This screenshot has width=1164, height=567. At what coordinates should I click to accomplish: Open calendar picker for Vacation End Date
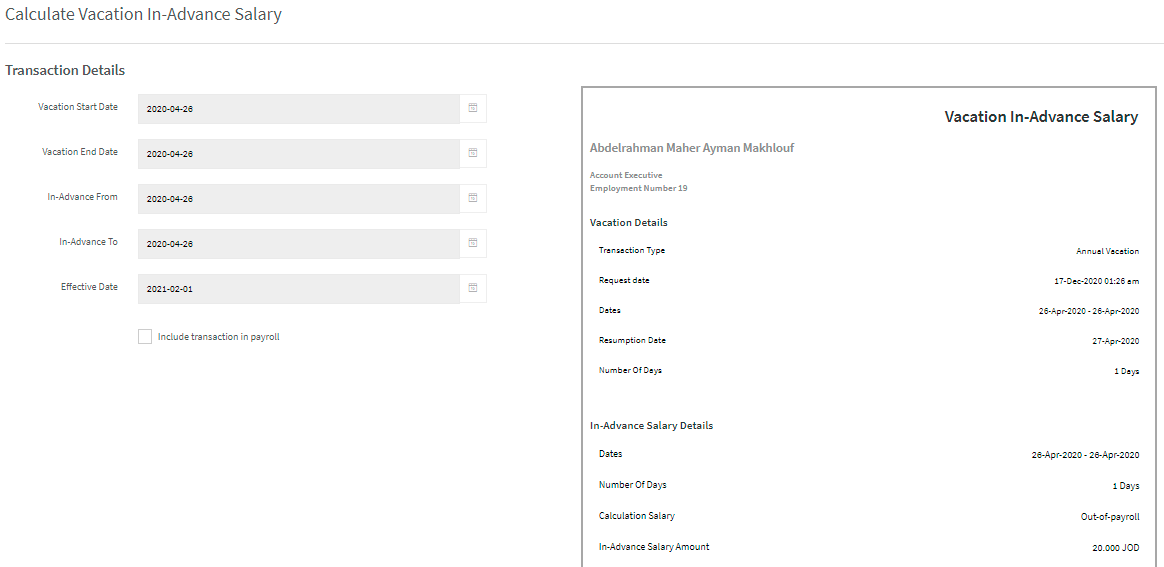tap(473, 154)
